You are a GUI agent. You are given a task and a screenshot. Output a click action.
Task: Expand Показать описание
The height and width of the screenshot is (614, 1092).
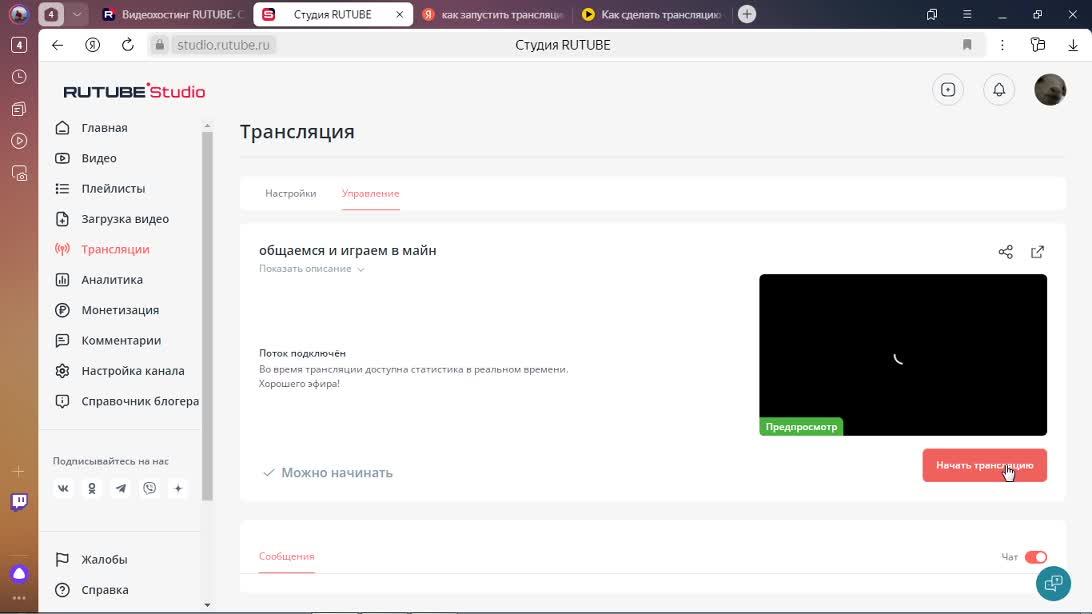pos(311,269)
